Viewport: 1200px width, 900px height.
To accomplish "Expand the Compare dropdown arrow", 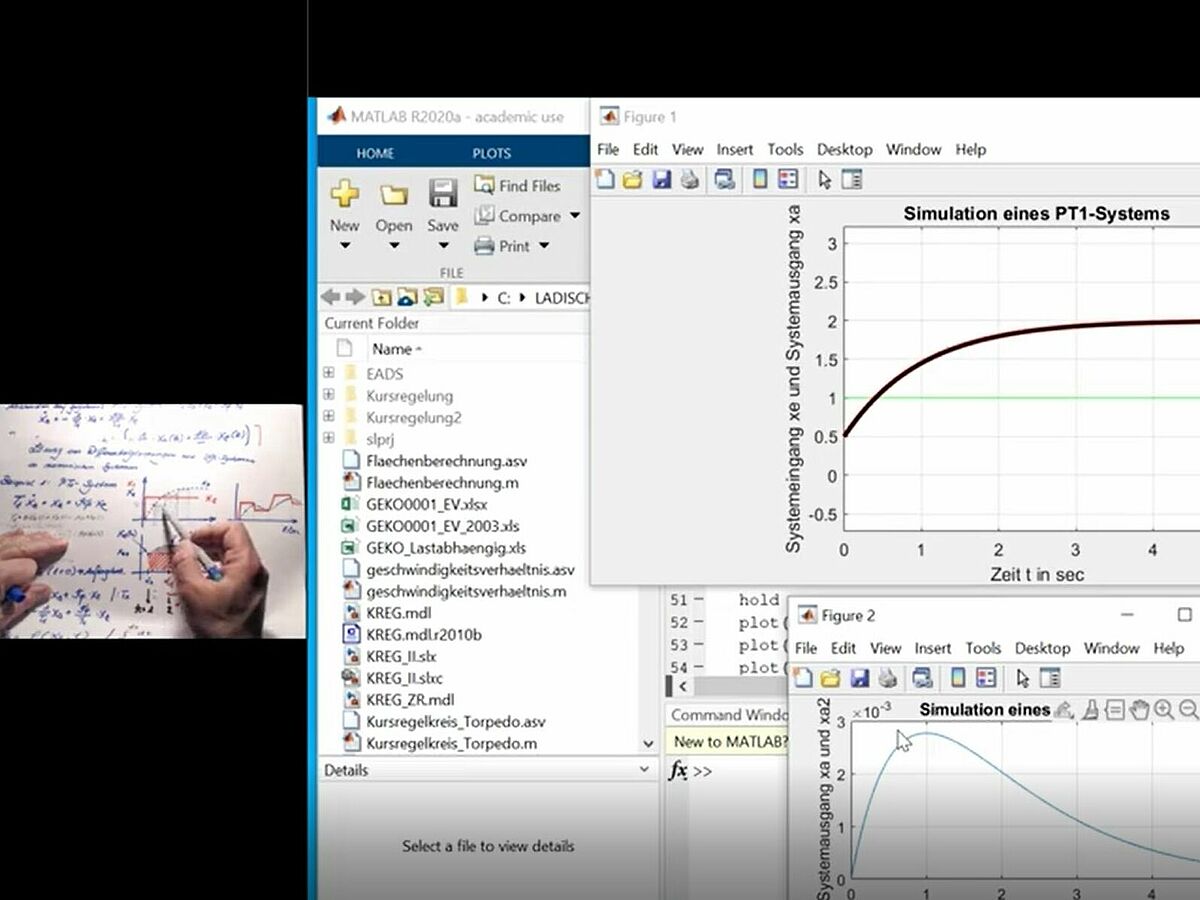I will pos(575,215).
